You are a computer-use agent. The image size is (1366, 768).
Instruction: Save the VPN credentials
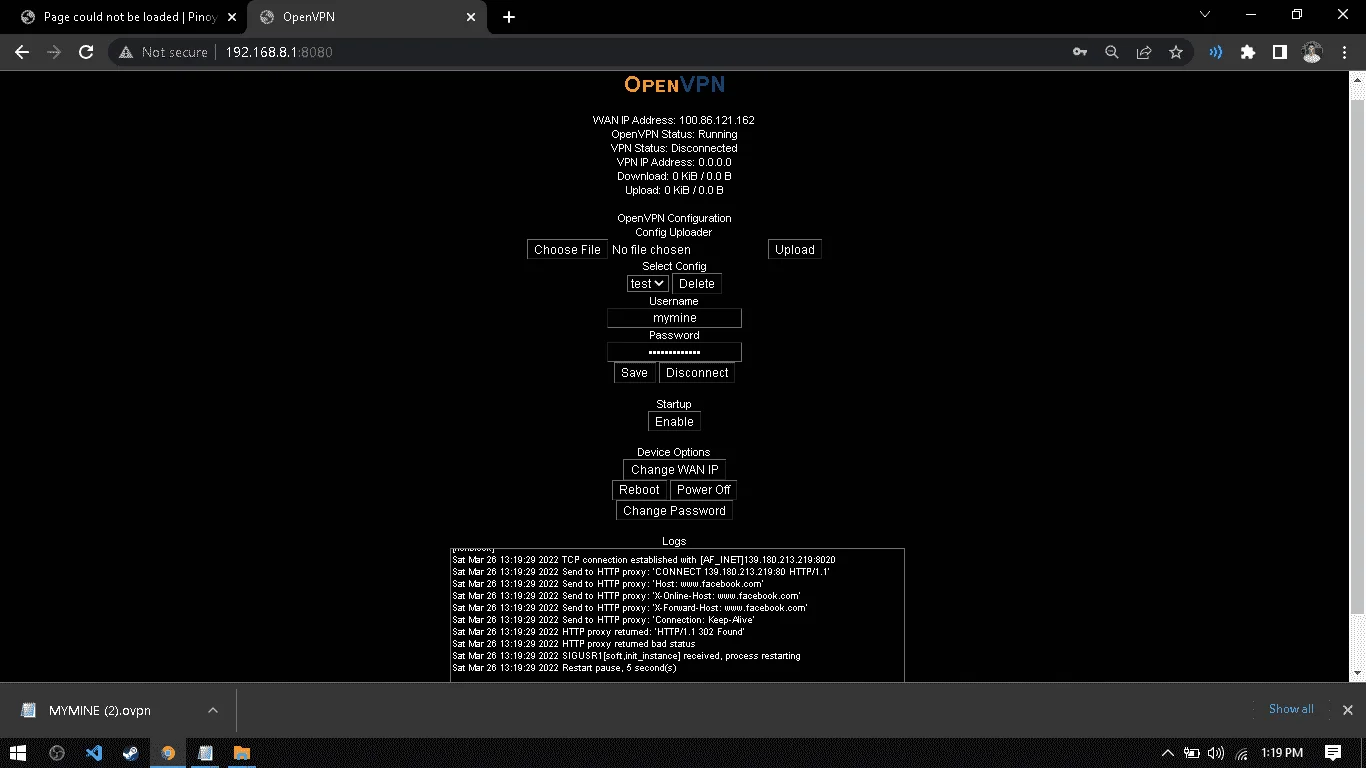(x=634, y=372)
